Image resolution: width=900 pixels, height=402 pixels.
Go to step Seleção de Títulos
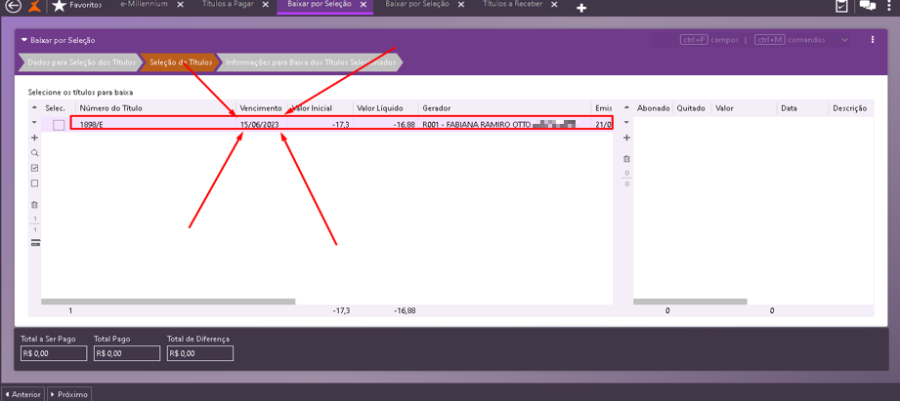point(181,62)
